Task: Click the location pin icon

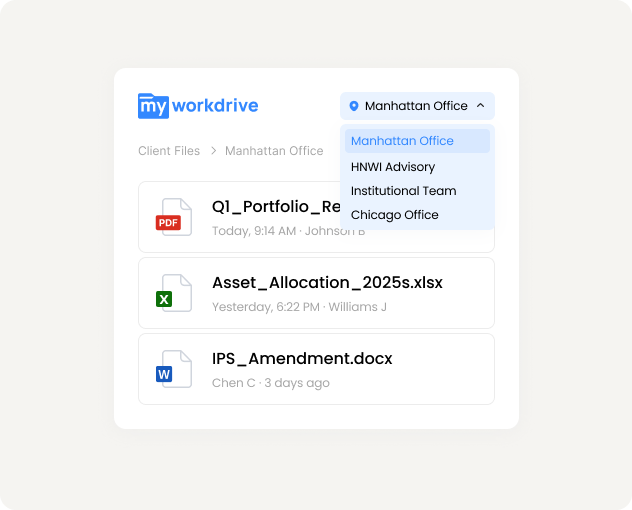Action: click(x=354, y=106)
